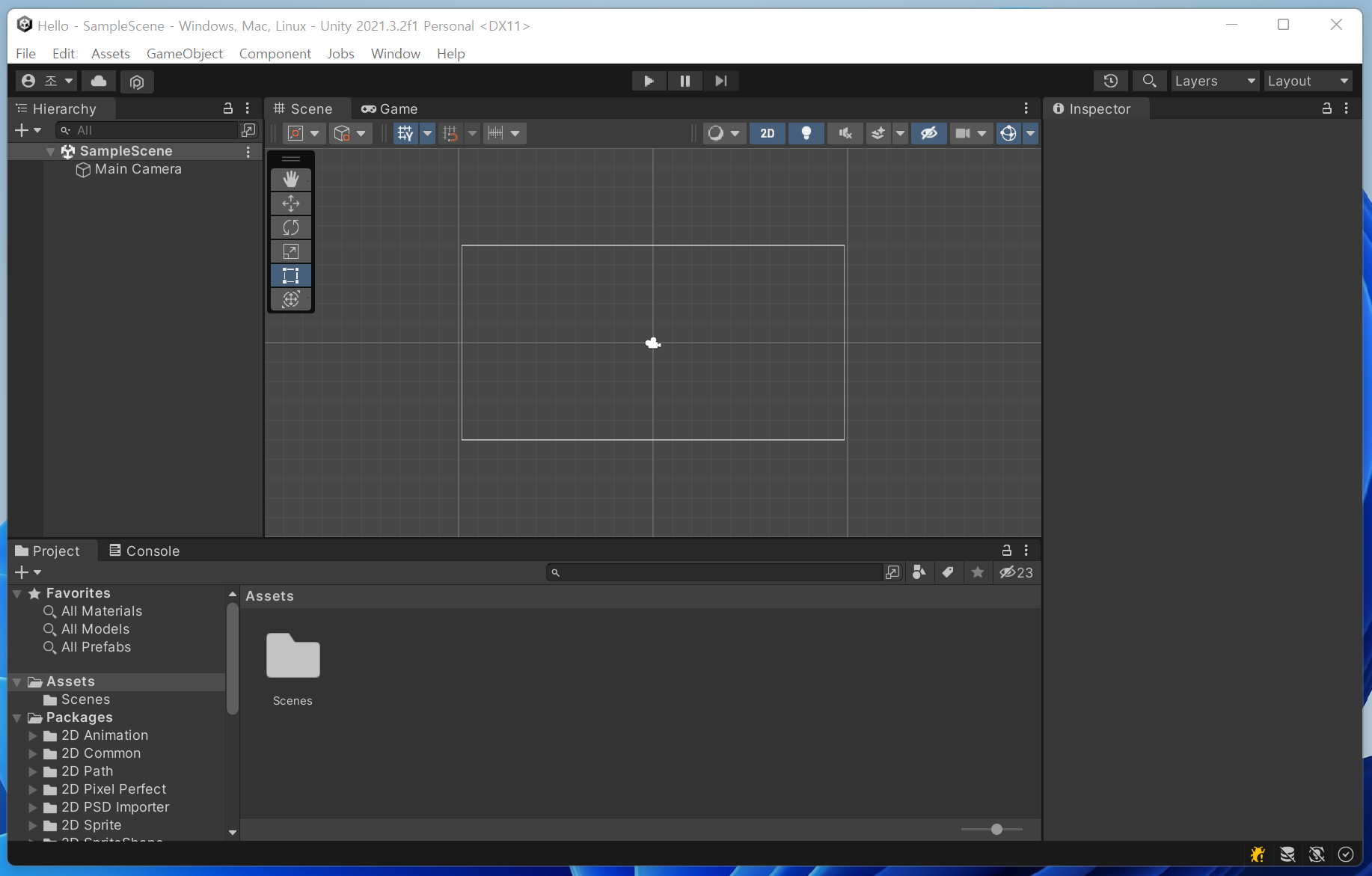Toggle grid visibility button

click(x=405, y=133)
